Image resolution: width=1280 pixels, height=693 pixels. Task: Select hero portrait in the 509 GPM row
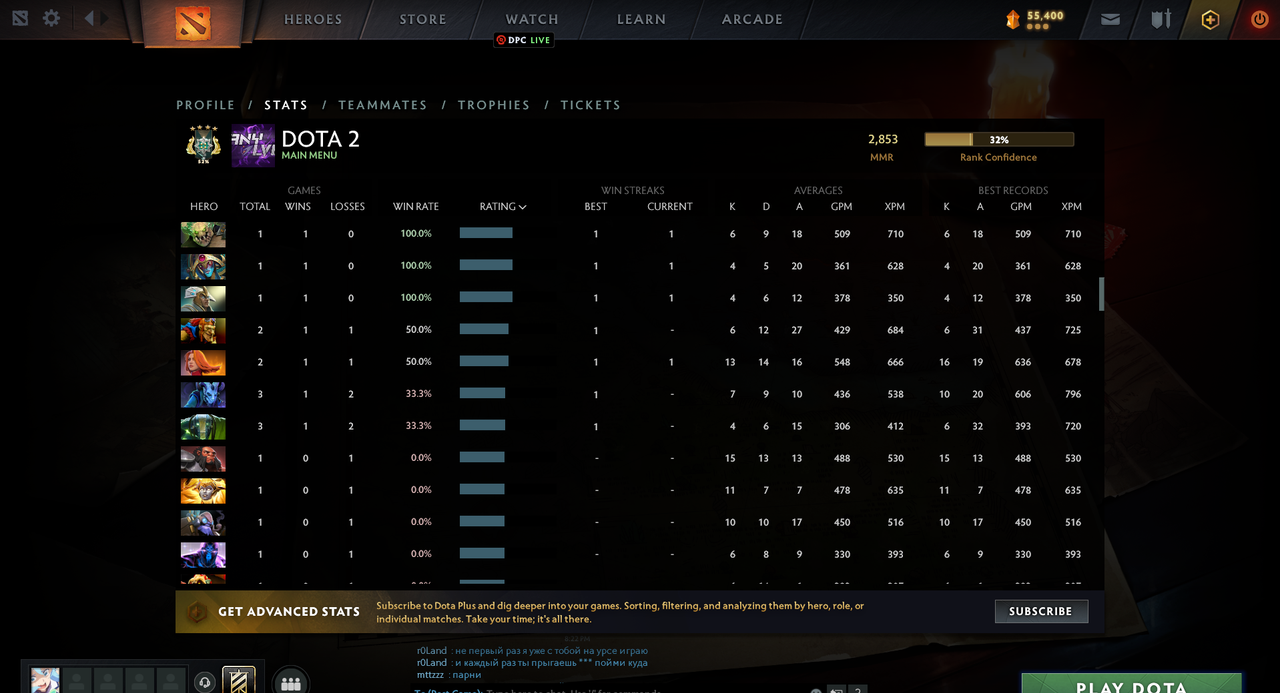tap(203, 234)
